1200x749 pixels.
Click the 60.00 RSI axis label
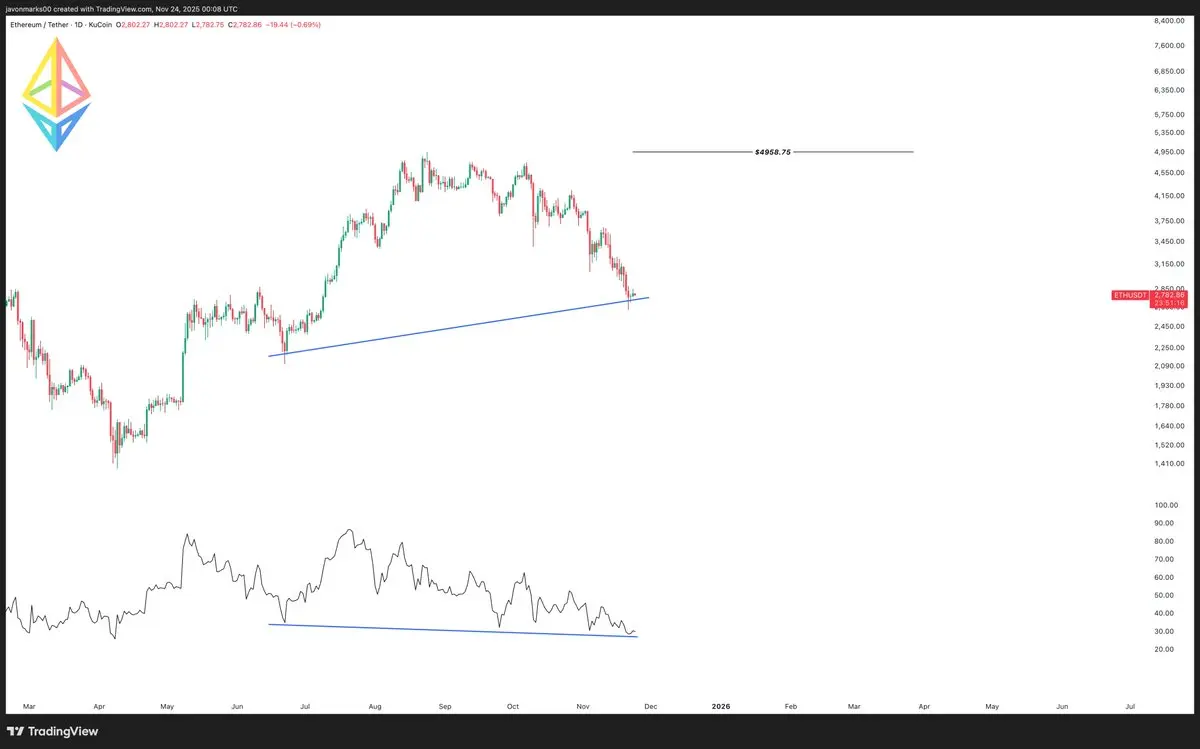coord(1164,577)
